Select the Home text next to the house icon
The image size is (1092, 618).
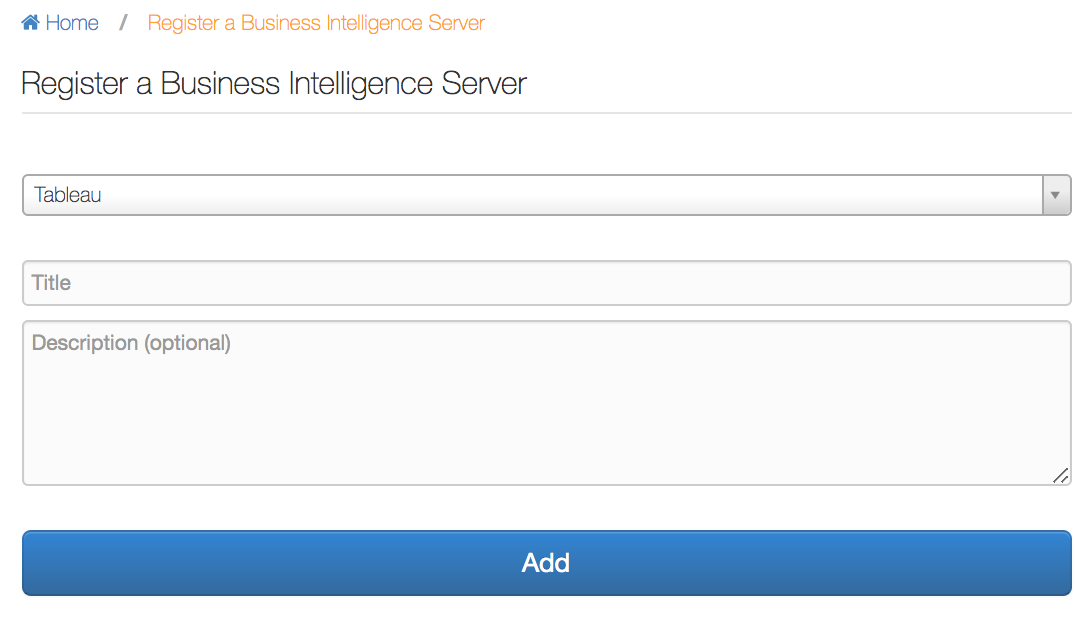(72, 23)
